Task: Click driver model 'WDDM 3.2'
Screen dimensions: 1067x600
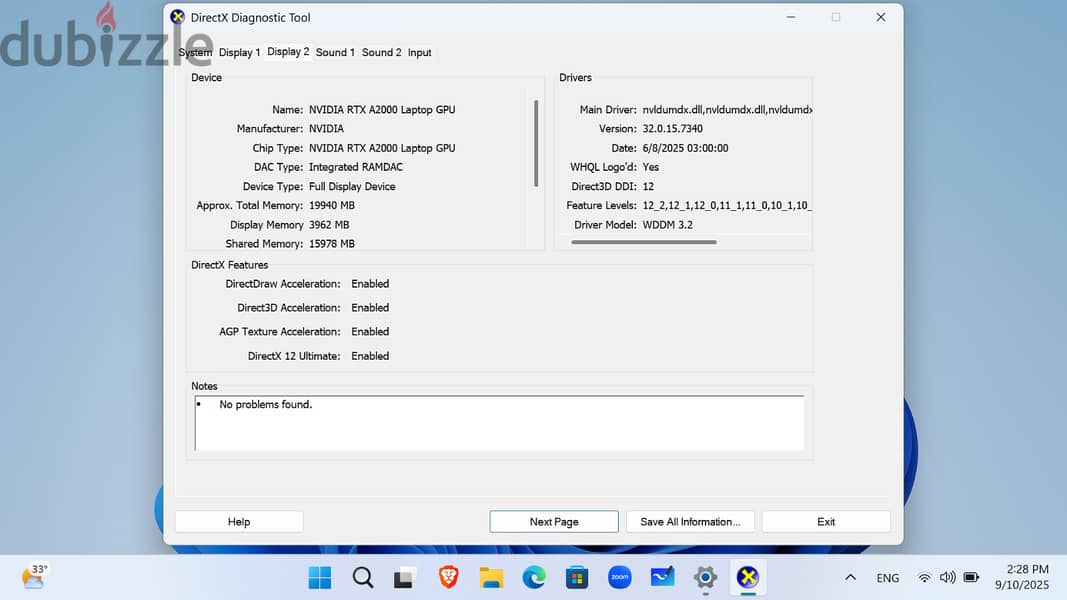Action: pyautogui.click(x=668, y=224)
